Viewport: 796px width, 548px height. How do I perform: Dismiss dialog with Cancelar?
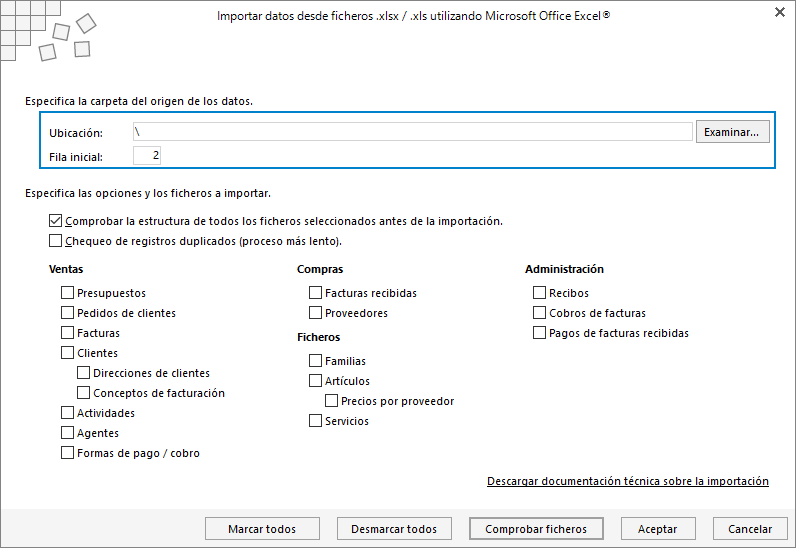750,529
